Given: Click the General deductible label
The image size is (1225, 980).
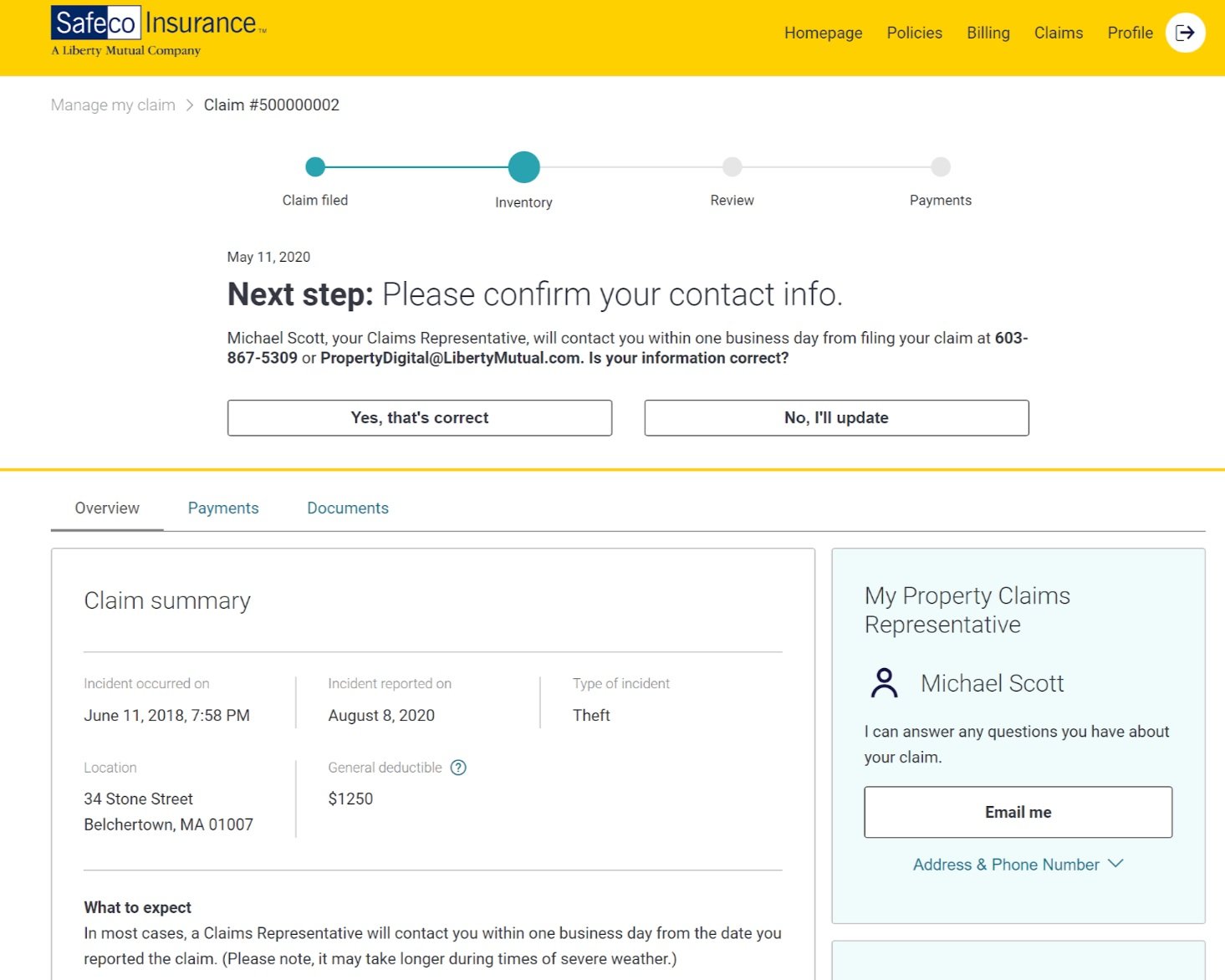Looking at the screenshot, I should (x=385, y=768).
